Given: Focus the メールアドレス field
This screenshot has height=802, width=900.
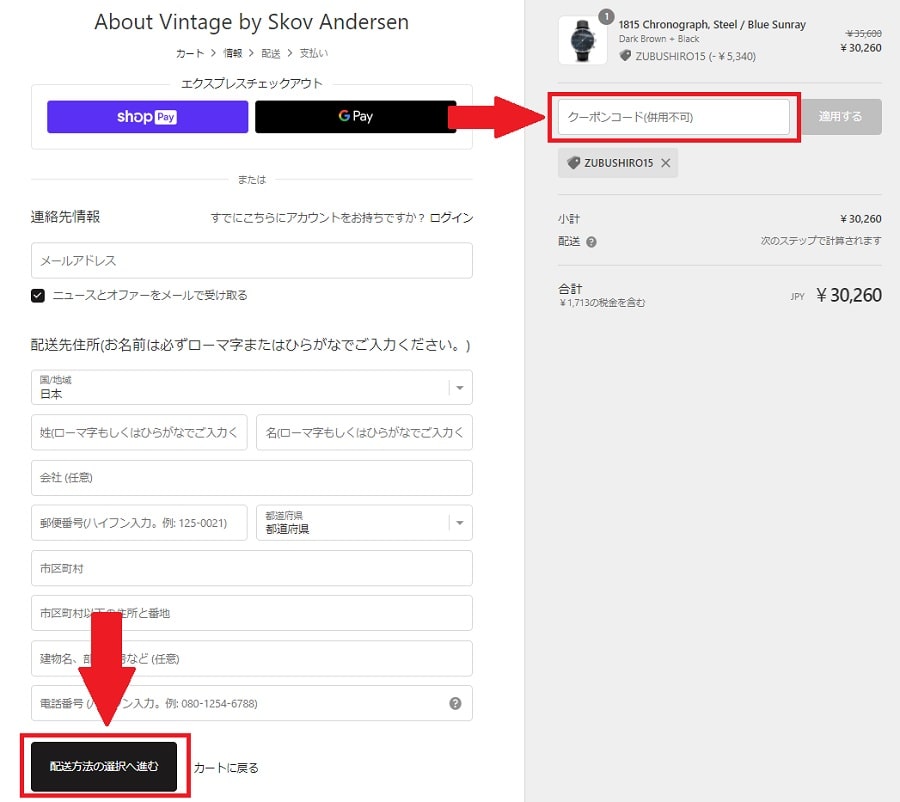Looking at the screenshot, I should pyautogui.click(x=252, y=261).
